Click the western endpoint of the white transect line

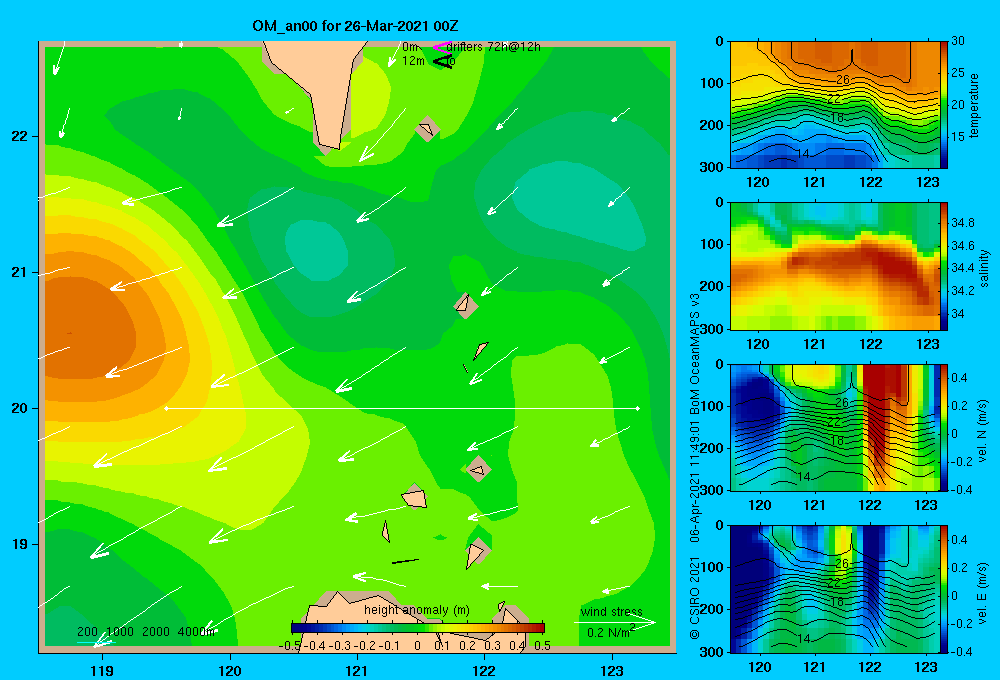(166, 408)
